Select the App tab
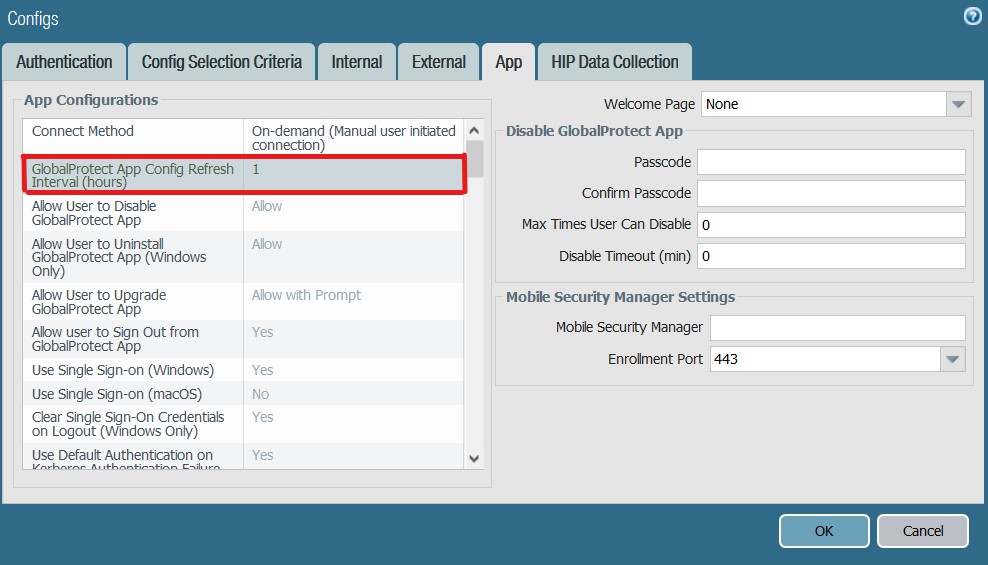 pyautogui.click(x=508, y=62)
